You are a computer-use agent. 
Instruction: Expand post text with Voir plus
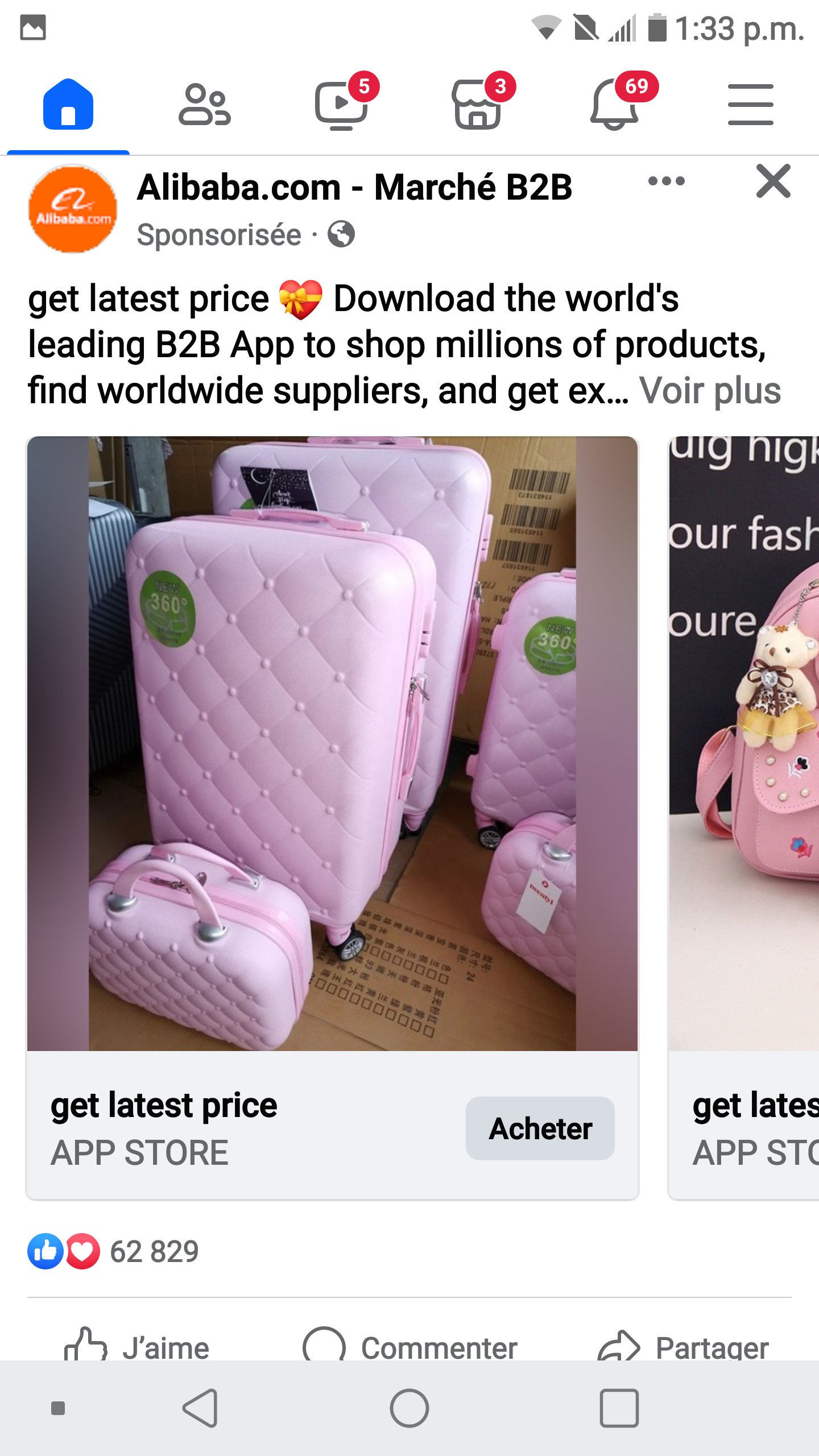(710, 391)
